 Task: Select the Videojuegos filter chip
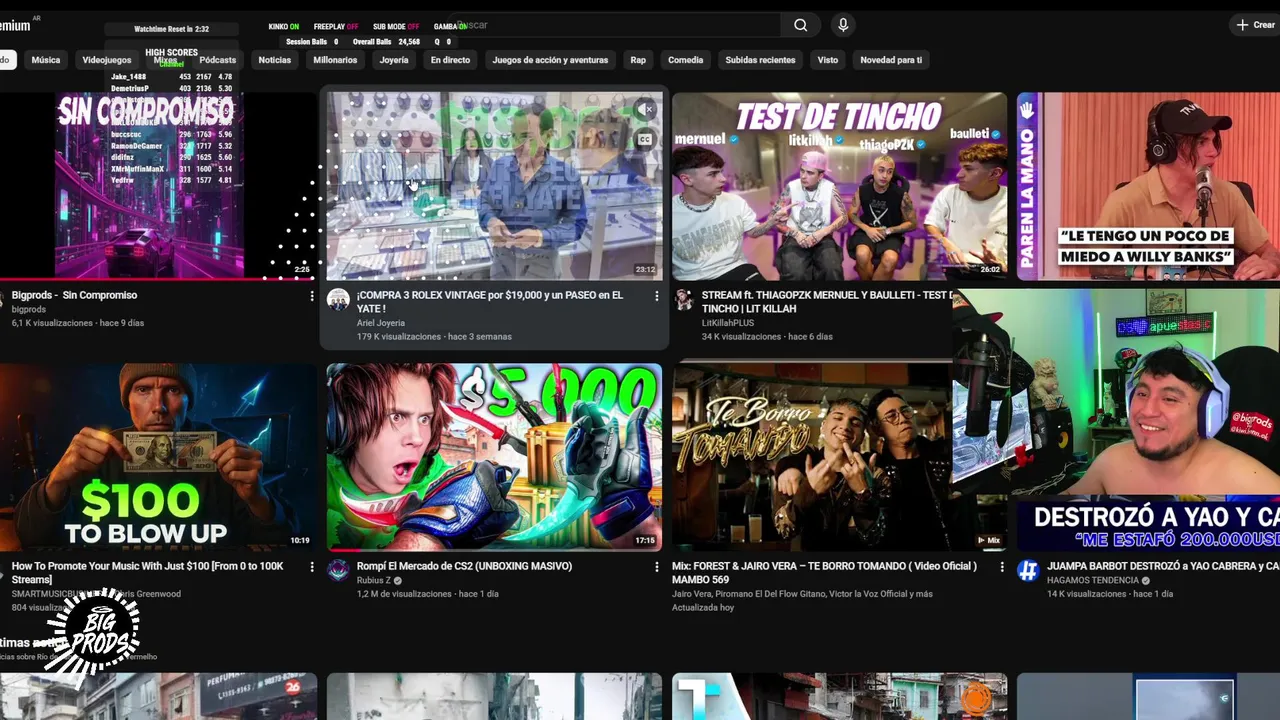coord(107,60)
